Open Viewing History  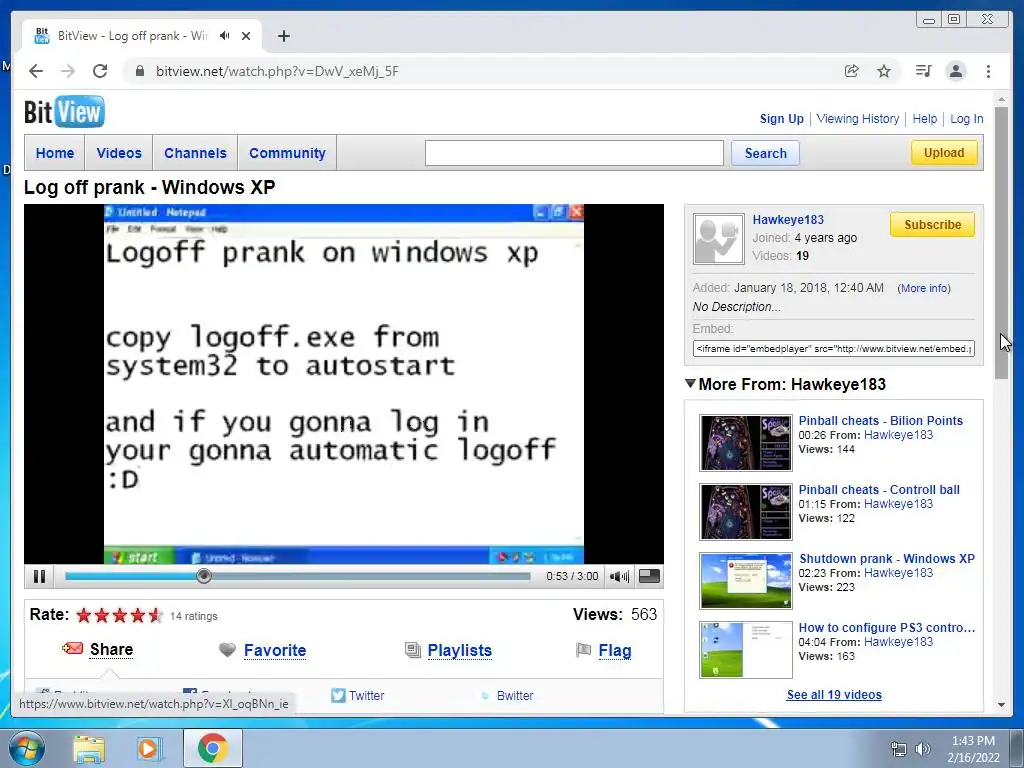tap(857, 119)
